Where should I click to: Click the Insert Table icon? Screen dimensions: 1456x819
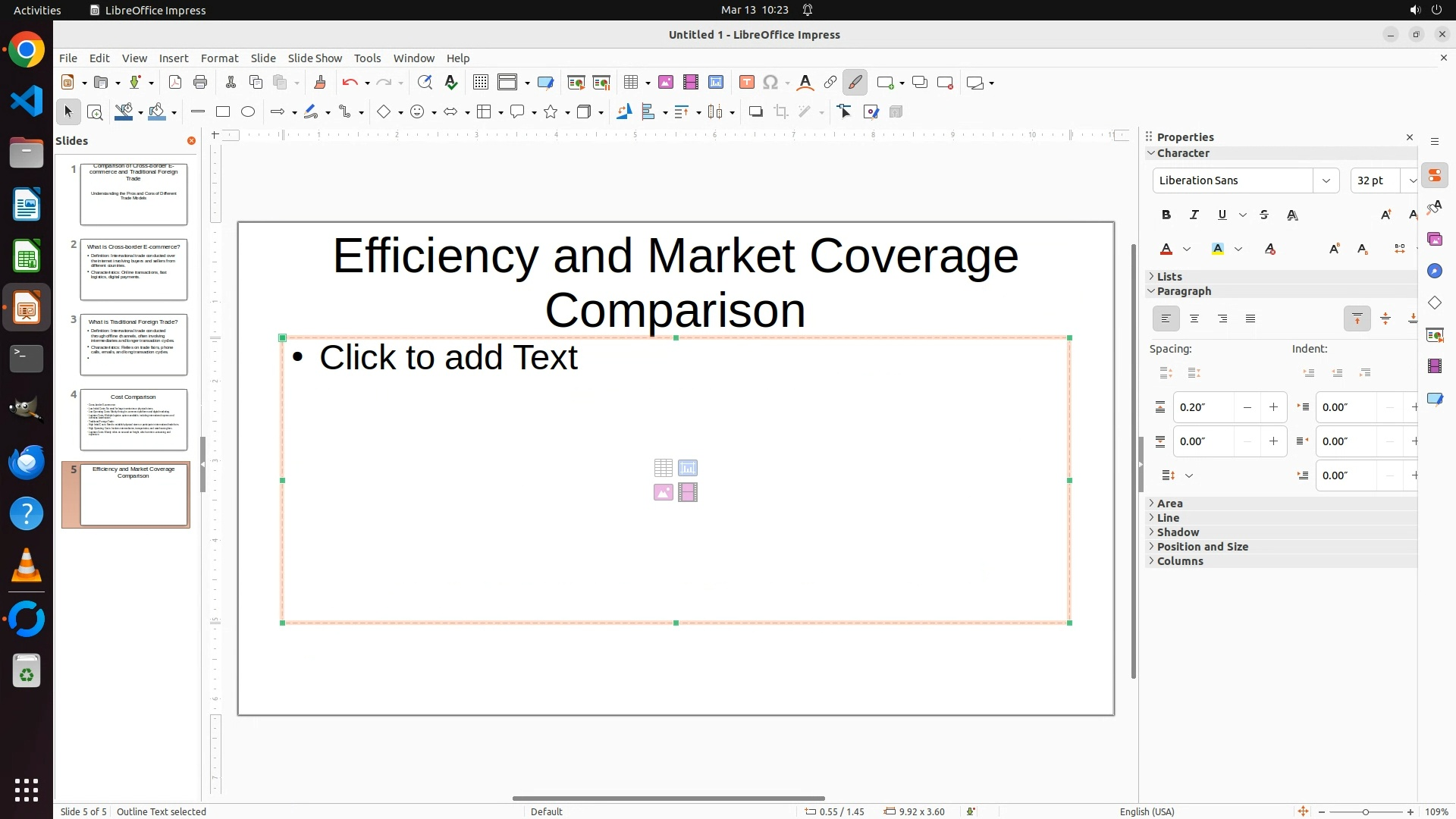[x=631, y=83]
